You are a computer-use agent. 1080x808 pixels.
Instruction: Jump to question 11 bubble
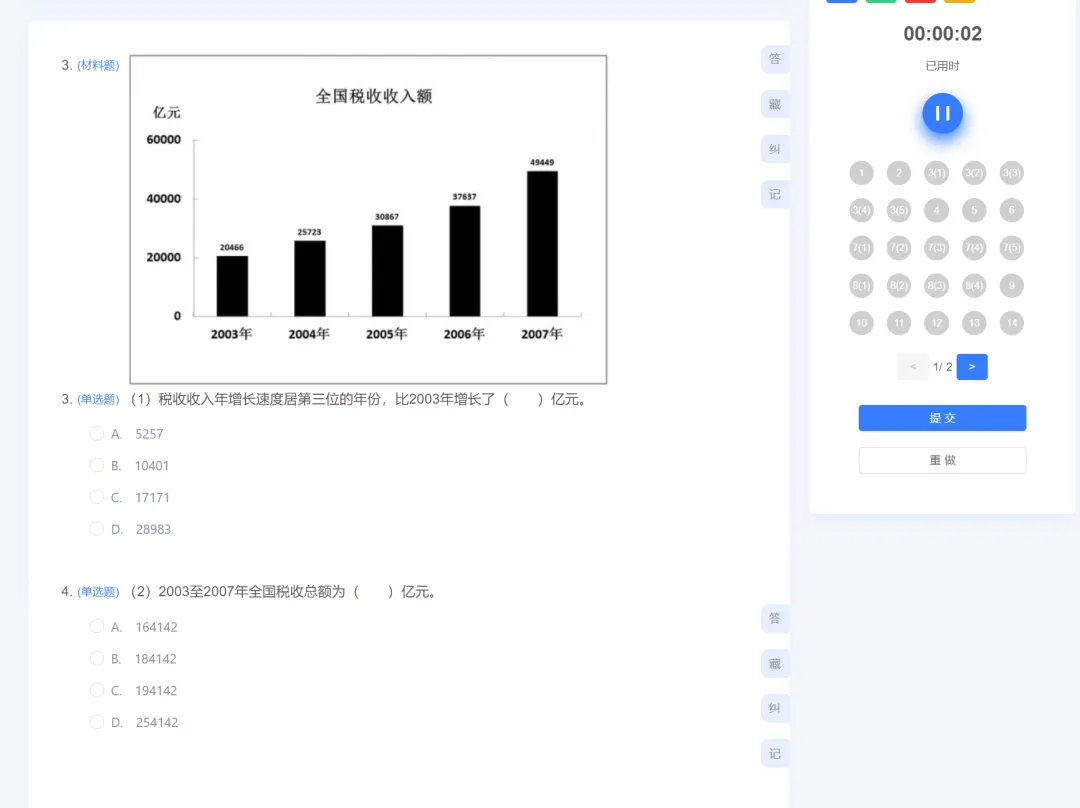(899, 323)
